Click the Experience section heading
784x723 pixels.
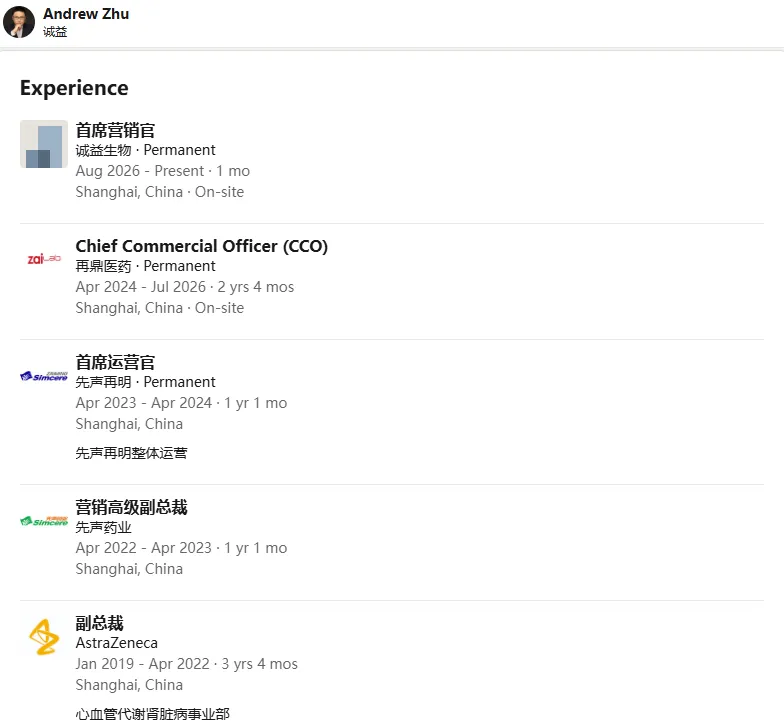tap(74, 88)
